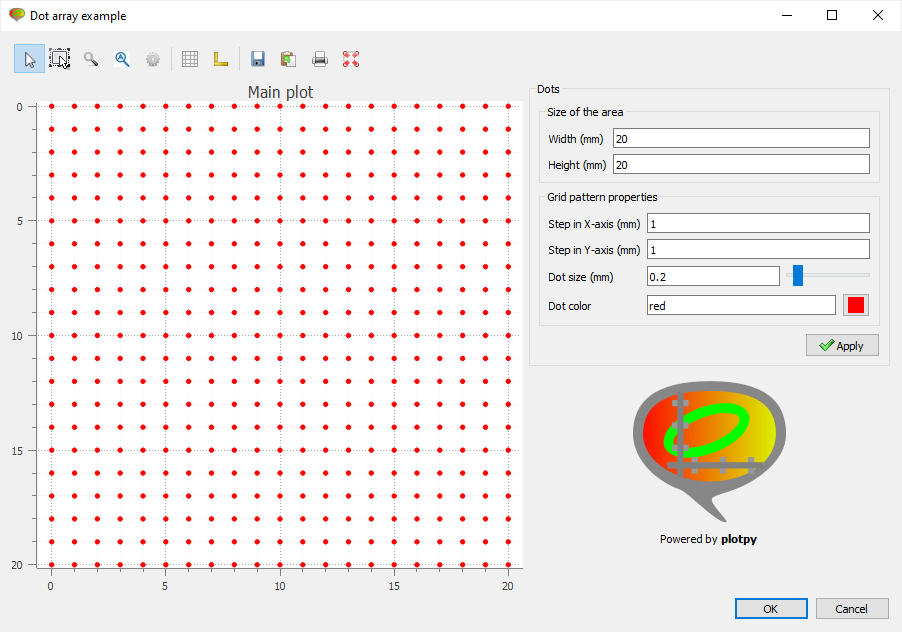The height and width of the screenshot is (632, 902).
Task: Dismiss the dialog with Cancel
Action: [x=852, y=609]
